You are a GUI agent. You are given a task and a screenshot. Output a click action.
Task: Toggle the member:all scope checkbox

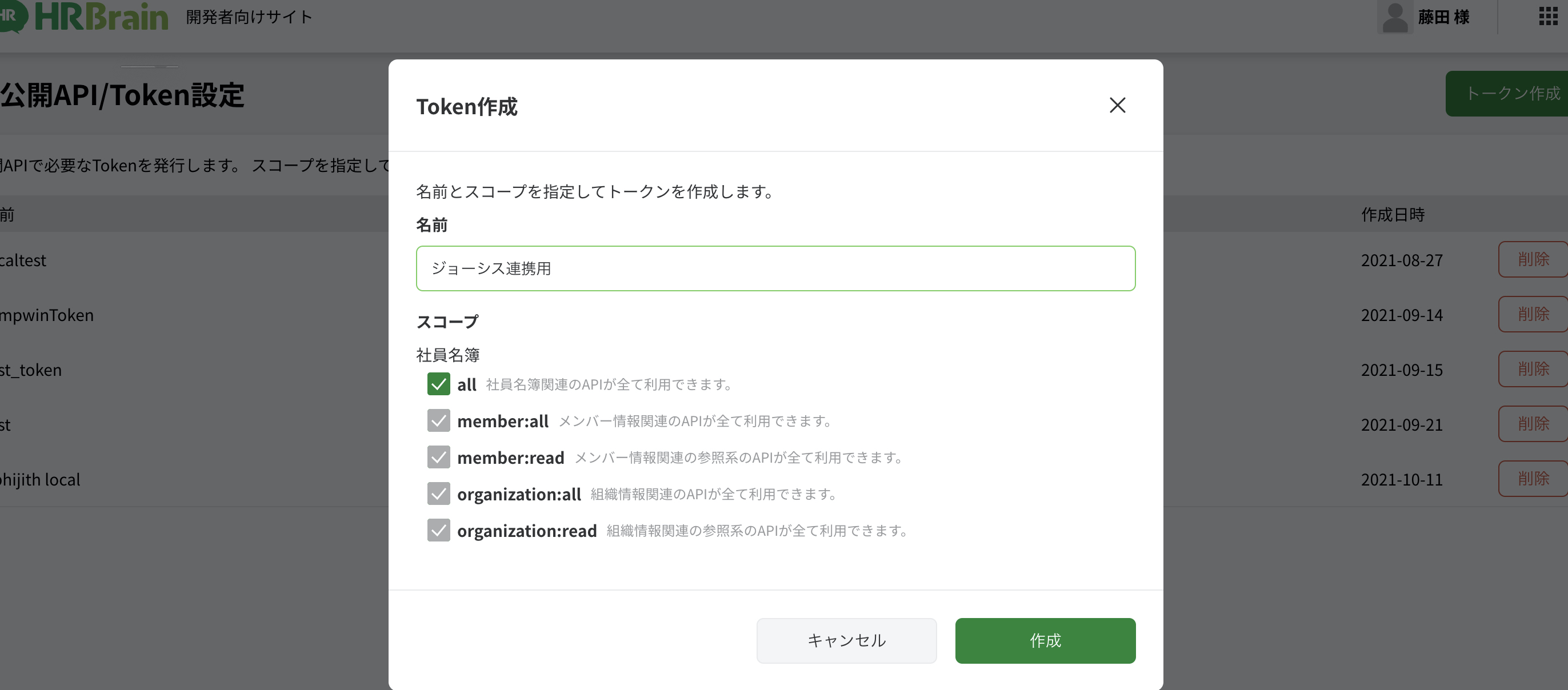[438, 420]
